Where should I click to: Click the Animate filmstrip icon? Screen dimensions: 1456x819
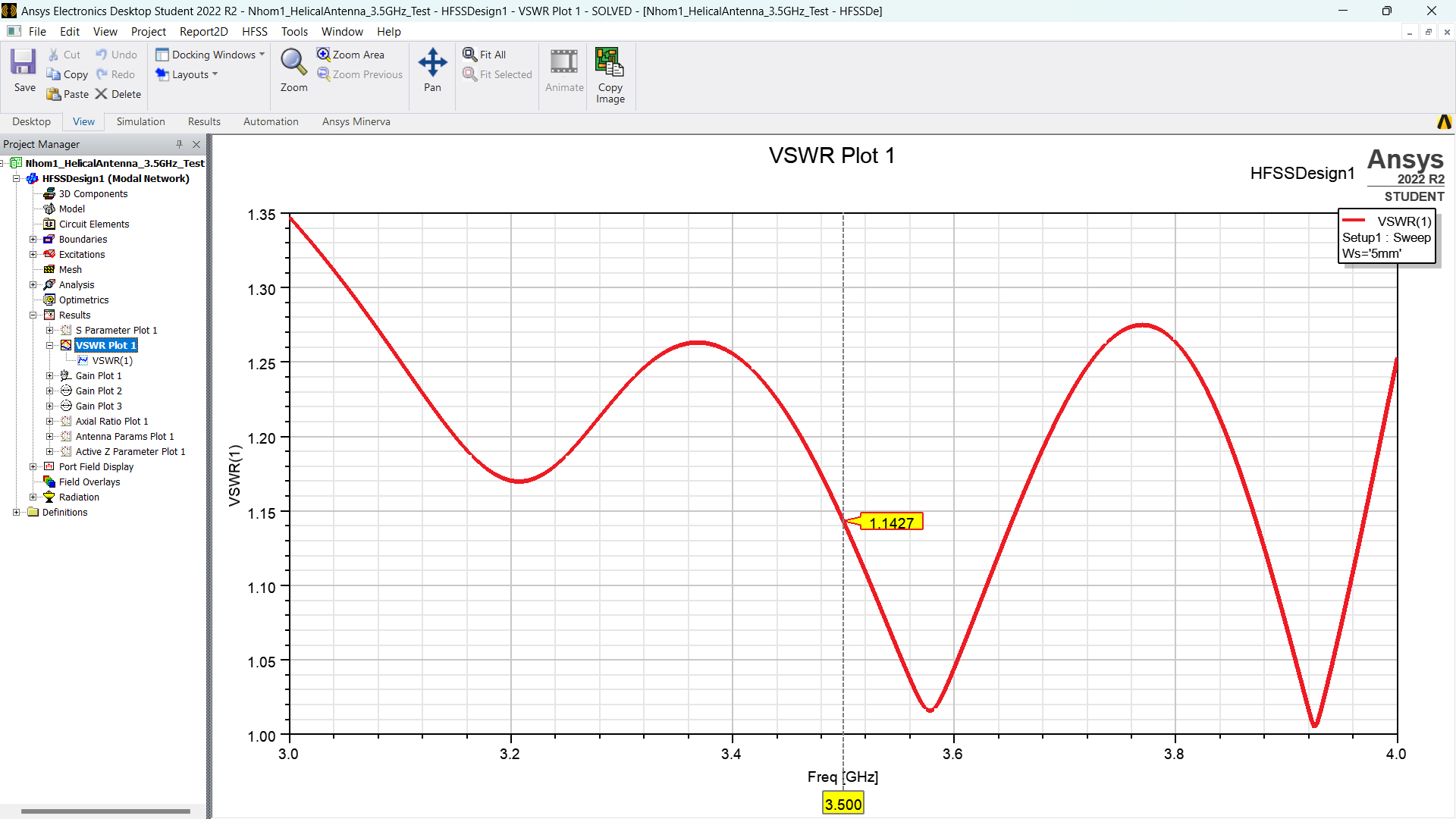[564, 62]
